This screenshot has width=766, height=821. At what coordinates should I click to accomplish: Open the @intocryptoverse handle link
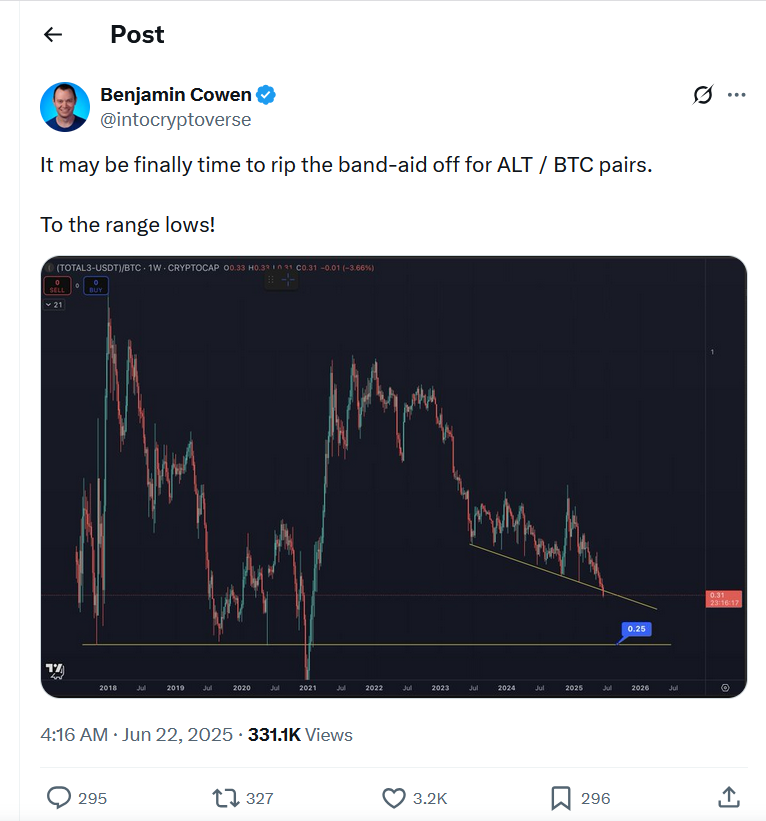(176, 119)
